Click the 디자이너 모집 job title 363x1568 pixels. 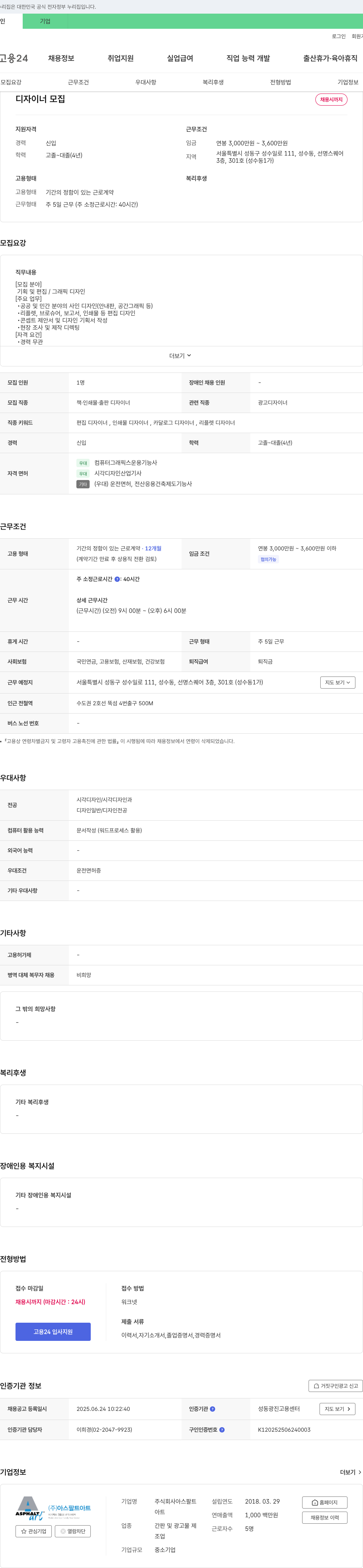[x=40, y=99]
